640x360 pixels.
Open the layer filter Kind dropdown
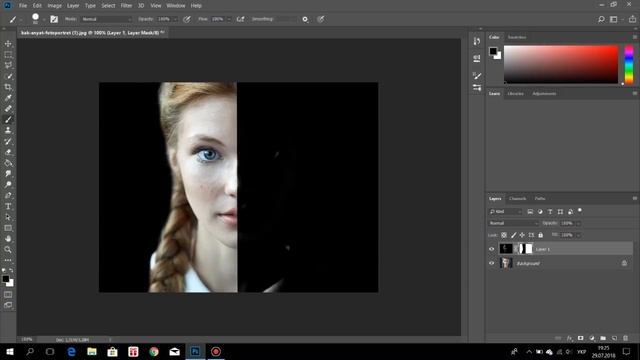pyautogui.click(x=505, y=211)
